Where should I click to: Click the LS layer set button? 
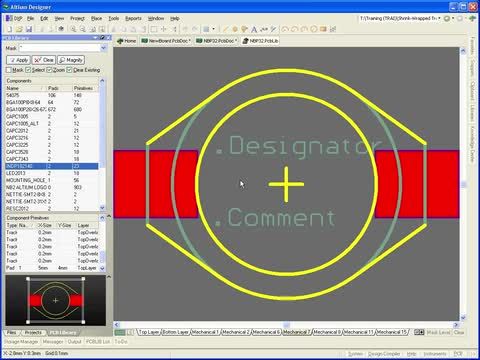coord(130,332)
